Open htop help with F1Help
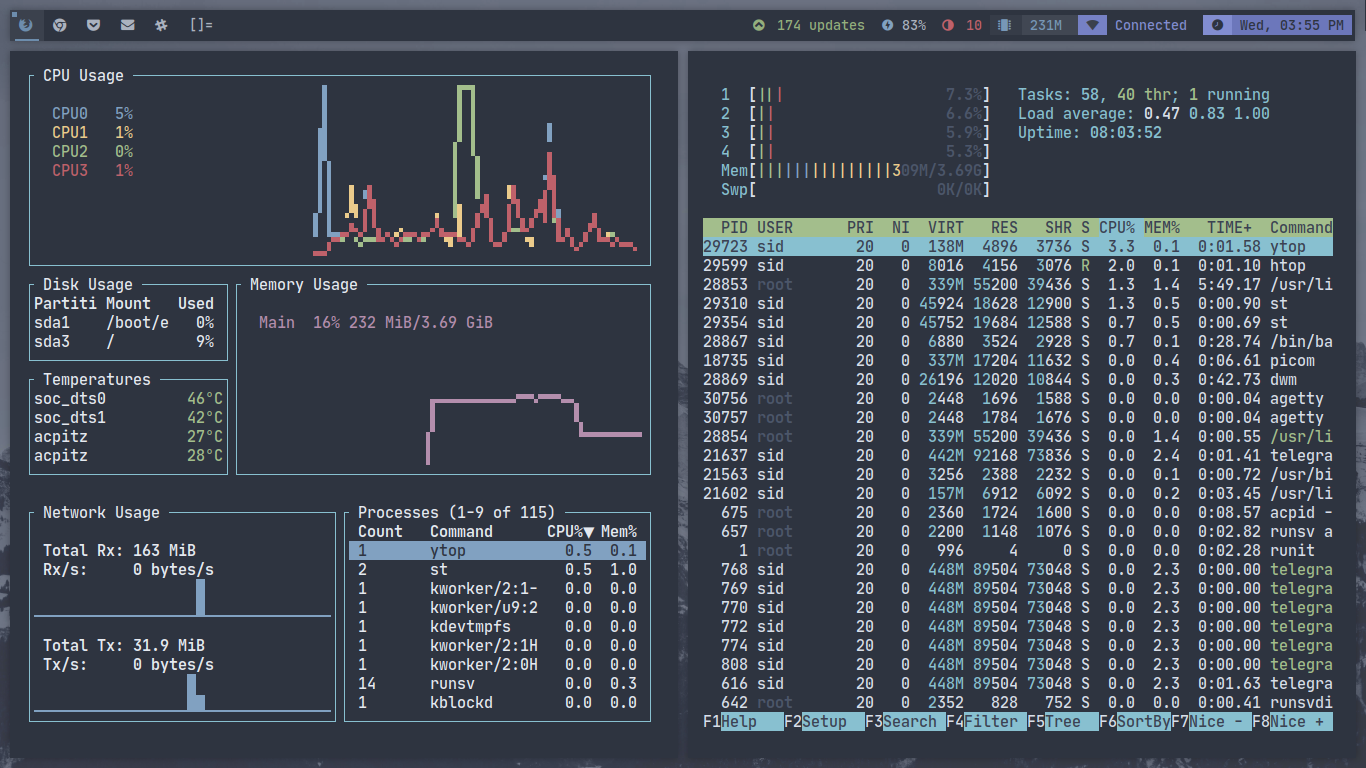This screenshot has width=1366, height=768. (x=742, y=721)
